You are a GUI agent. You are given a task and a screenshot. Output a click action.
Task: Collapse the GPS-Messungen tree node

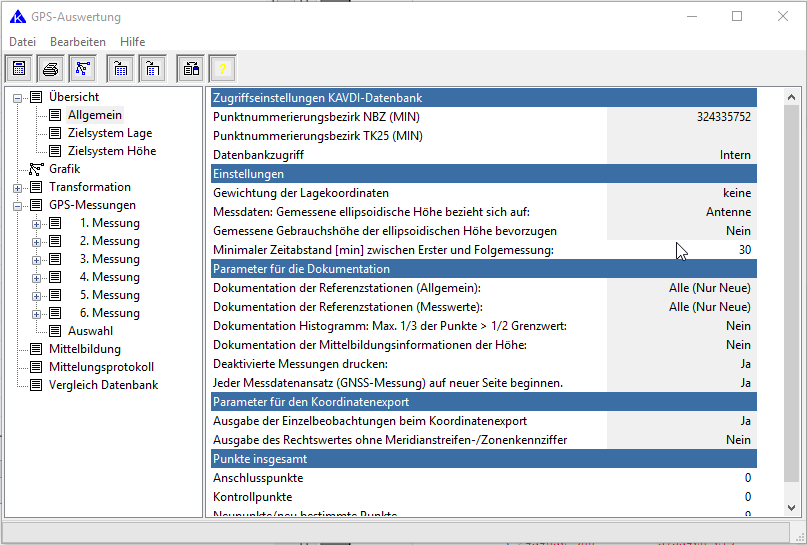pos(17,205)
